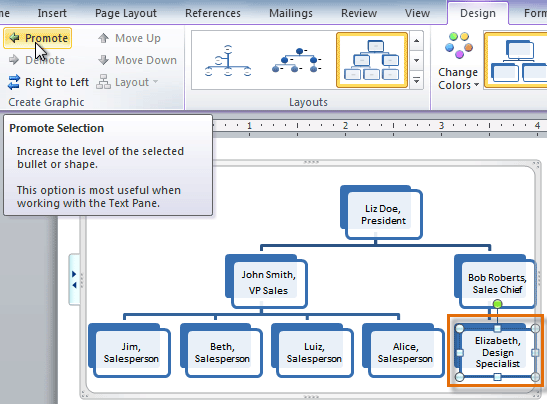547x404 pixels.
Task: Select the Liz Doe, President box
Action: (382, 213)
